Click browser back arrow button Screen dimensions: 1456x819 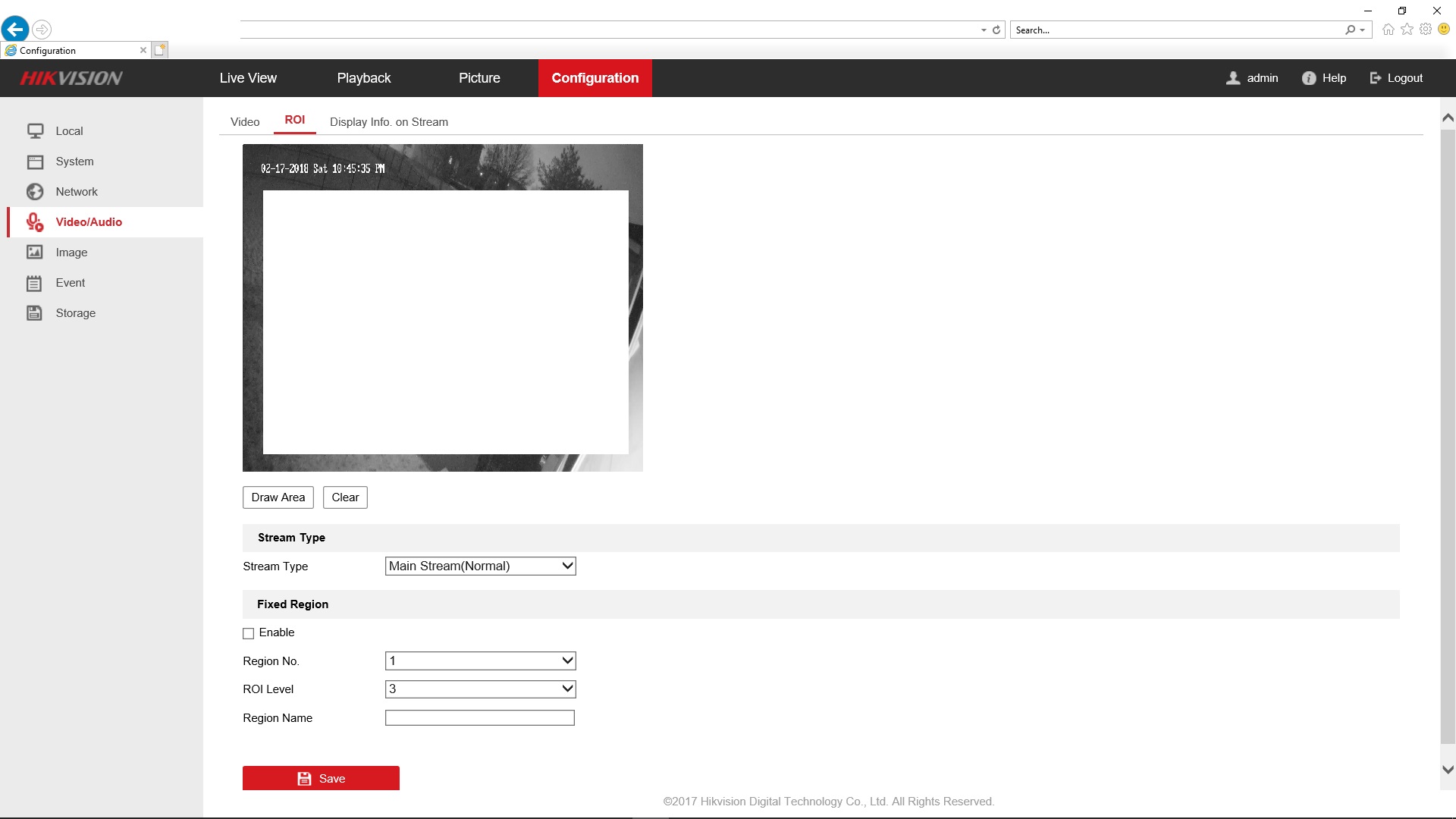click(x=15, y=30)
